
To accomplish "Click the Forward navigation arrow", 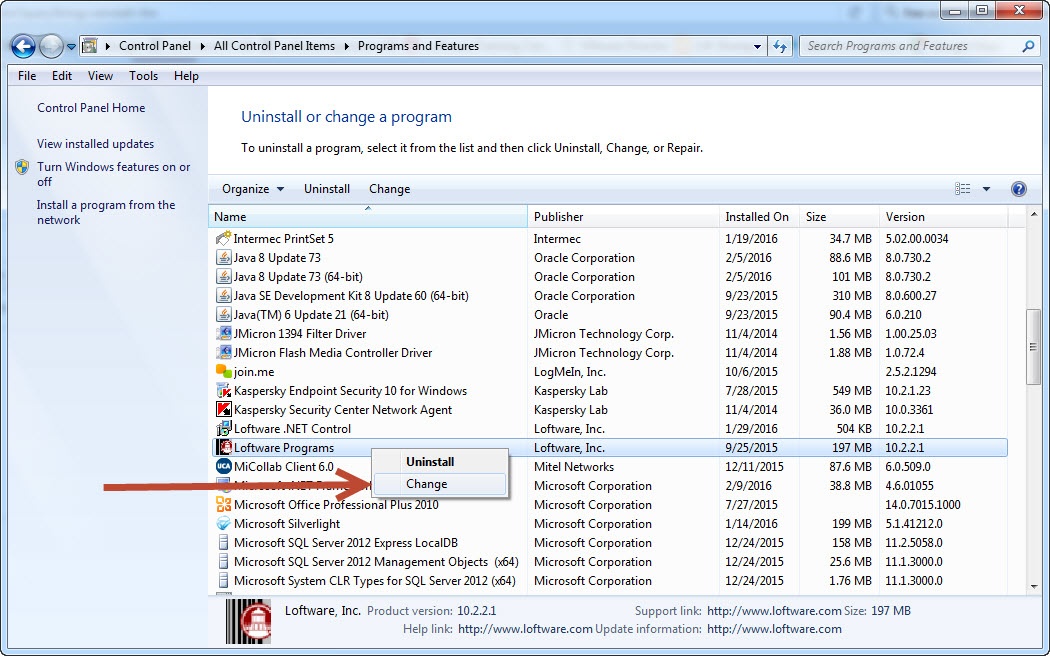I will [51, 46].
